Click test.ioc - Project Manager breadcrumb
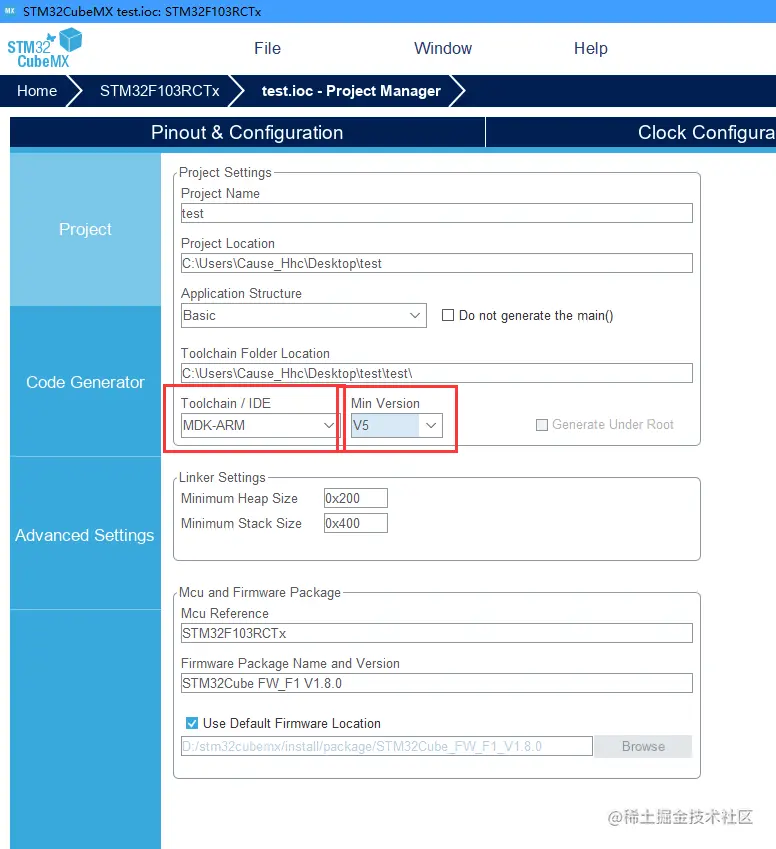 [x=351, y=90]
